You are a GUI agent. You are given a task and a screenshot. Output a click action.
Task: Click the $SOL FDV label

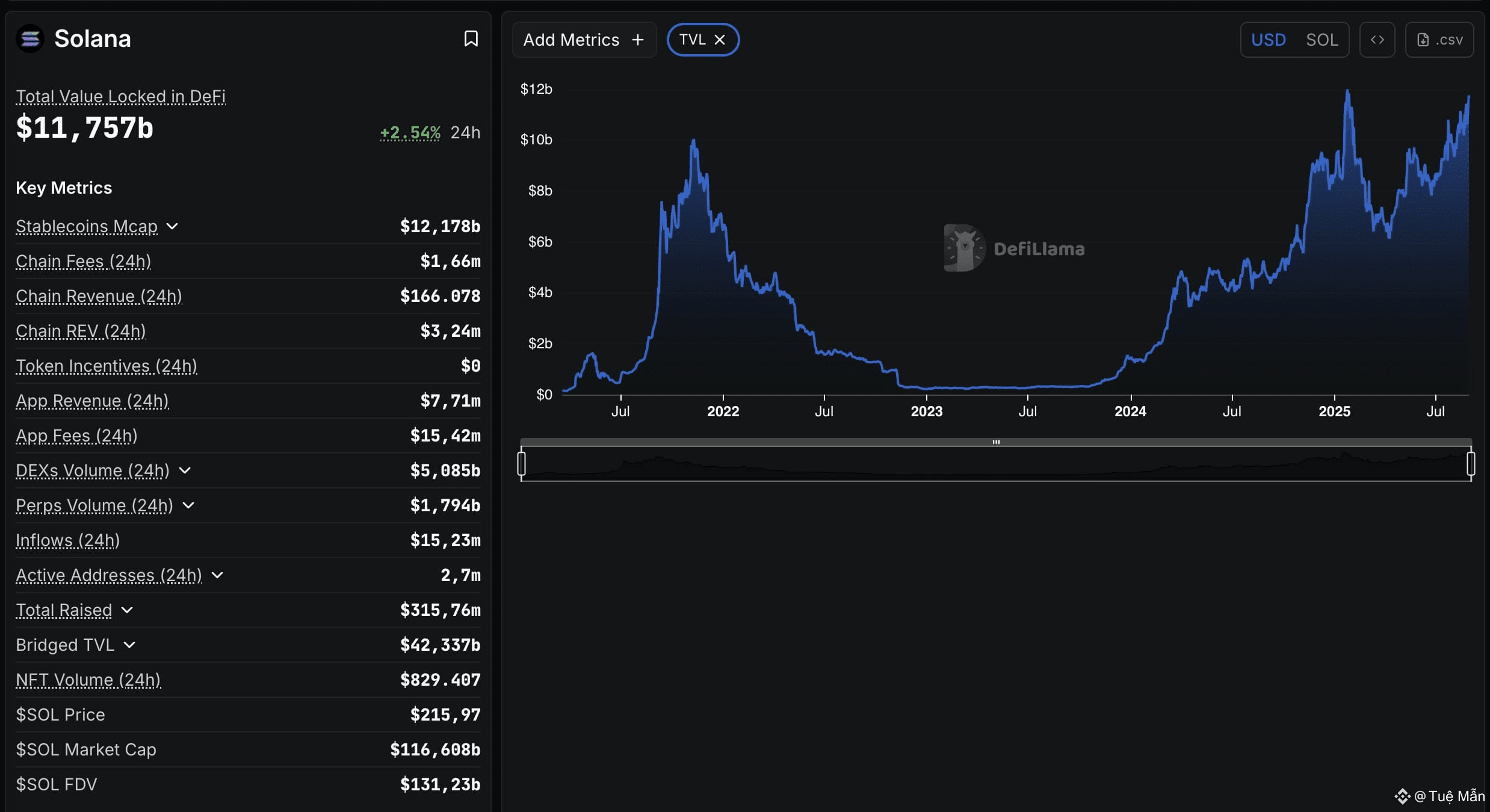56,784
